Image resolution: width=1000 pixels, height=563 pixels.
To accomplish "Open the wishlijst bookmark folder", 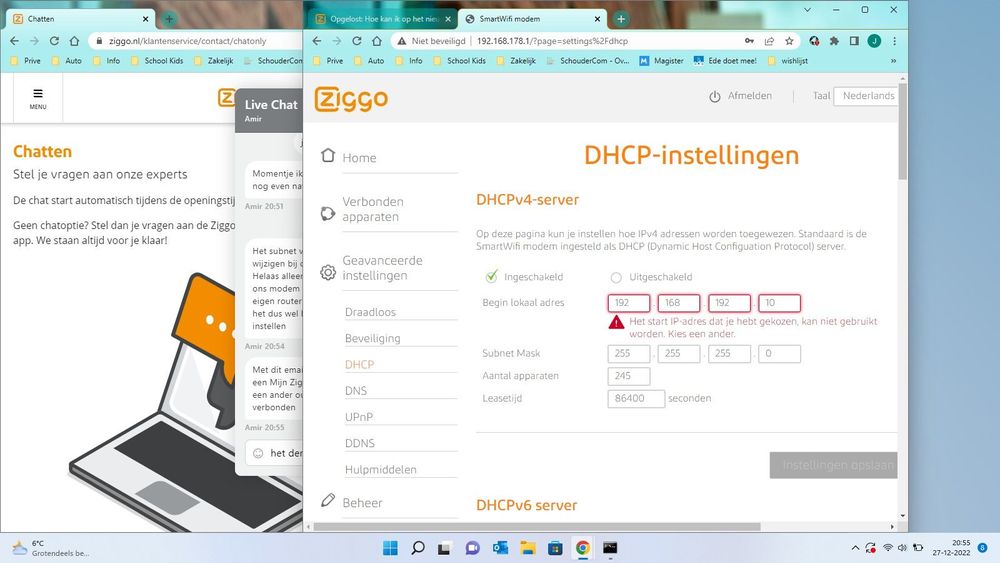I will click(x=788, y=61).
